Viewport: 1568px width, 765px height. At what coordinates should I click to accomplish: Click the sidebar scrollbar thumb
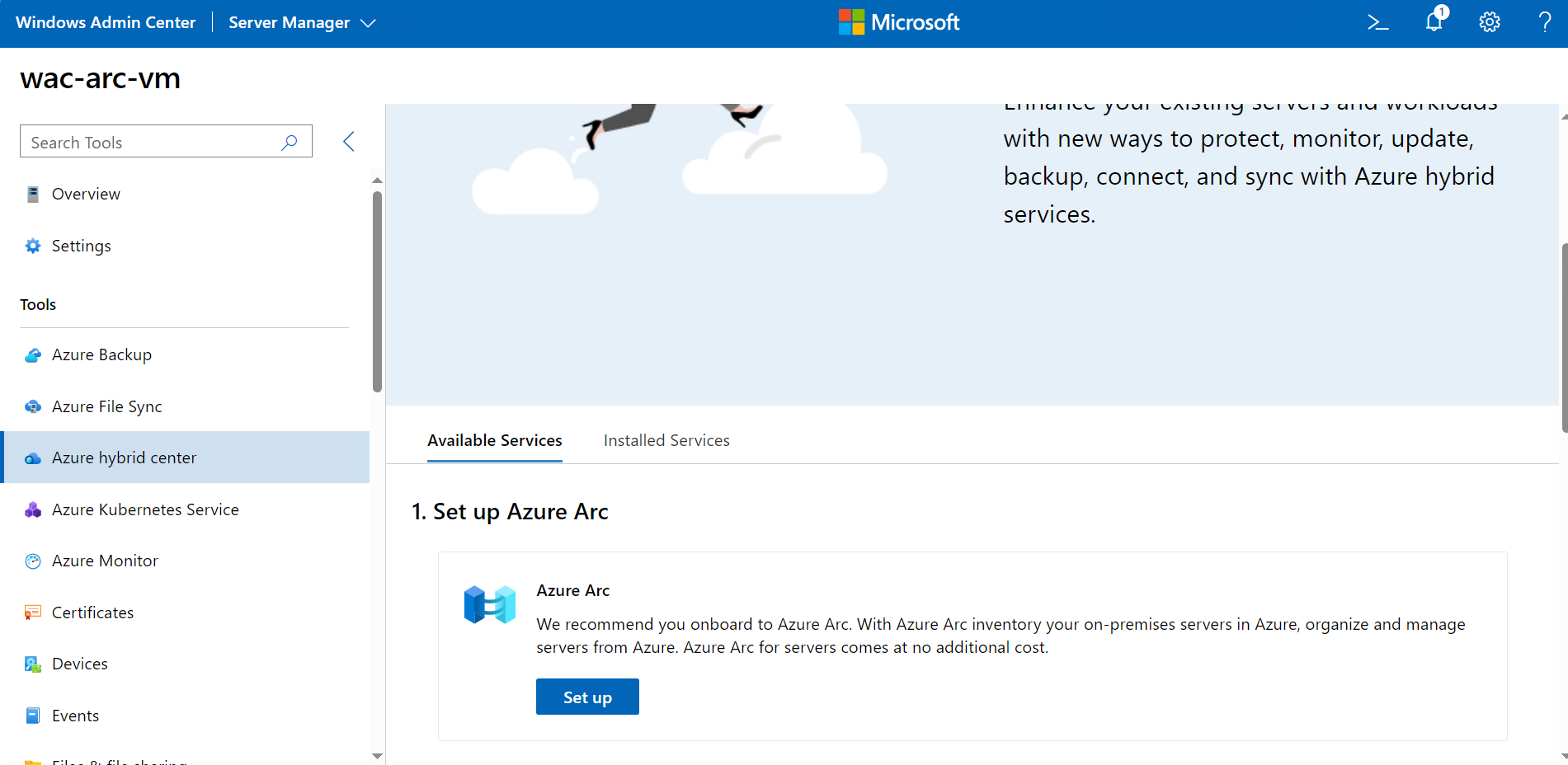click(377, 292)
